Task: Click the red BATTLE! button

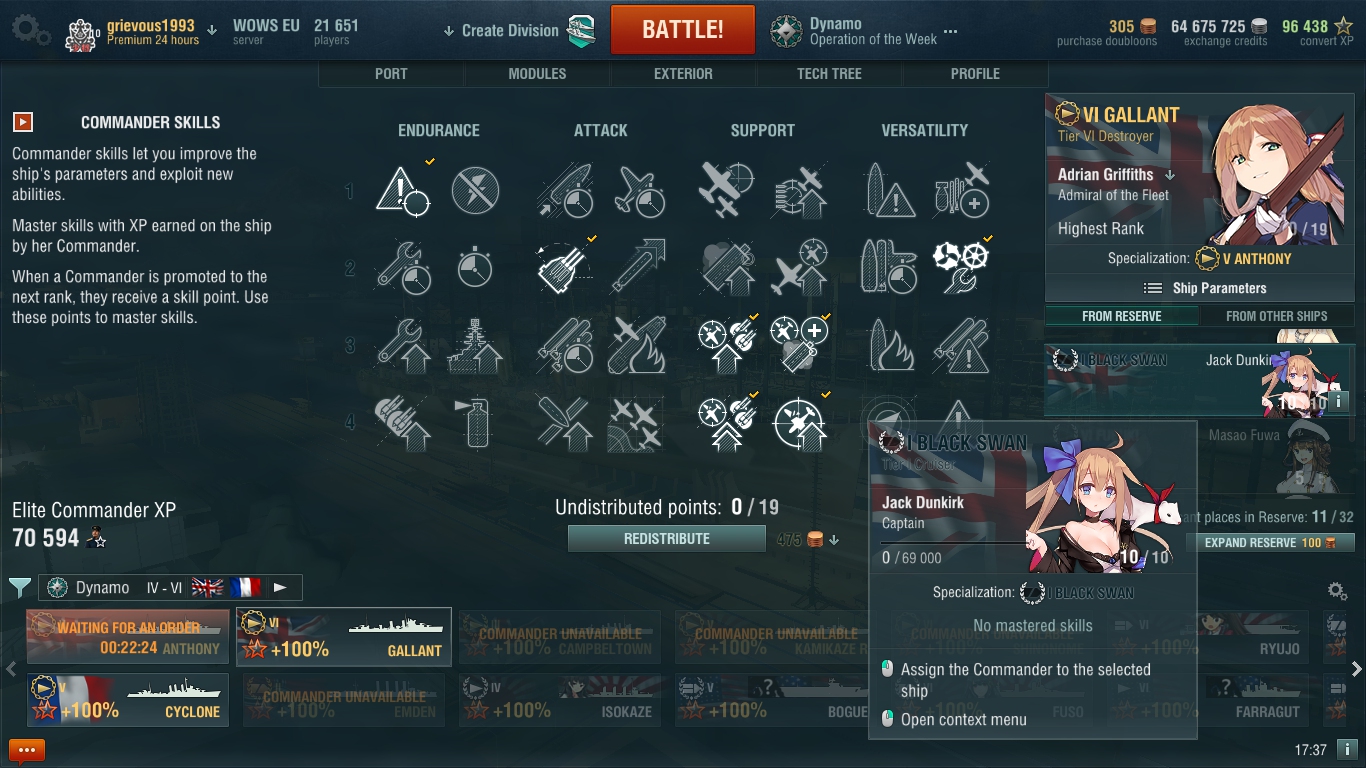Action: pos(683,29)
